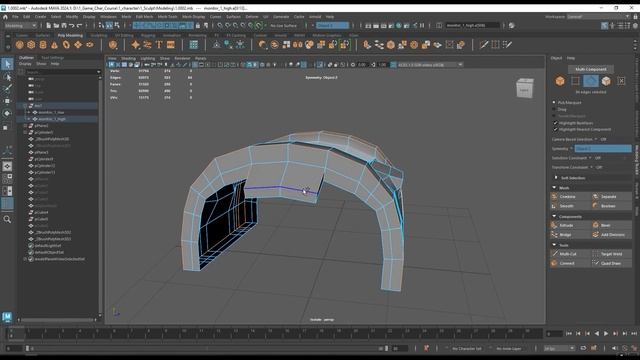Click the view cube in the viewport

[524, 88]
